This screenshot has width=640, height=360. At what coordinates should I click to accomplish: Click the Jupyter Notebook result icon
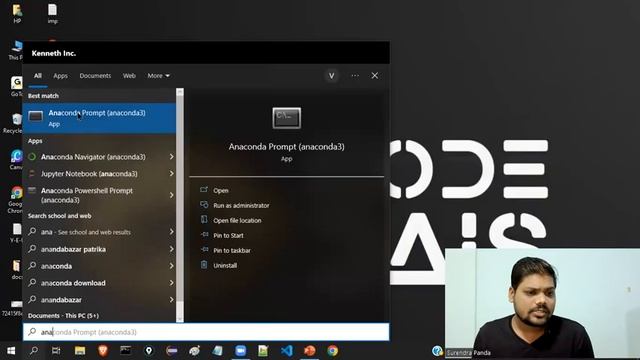pyautogui.click(x=32, y=173)
